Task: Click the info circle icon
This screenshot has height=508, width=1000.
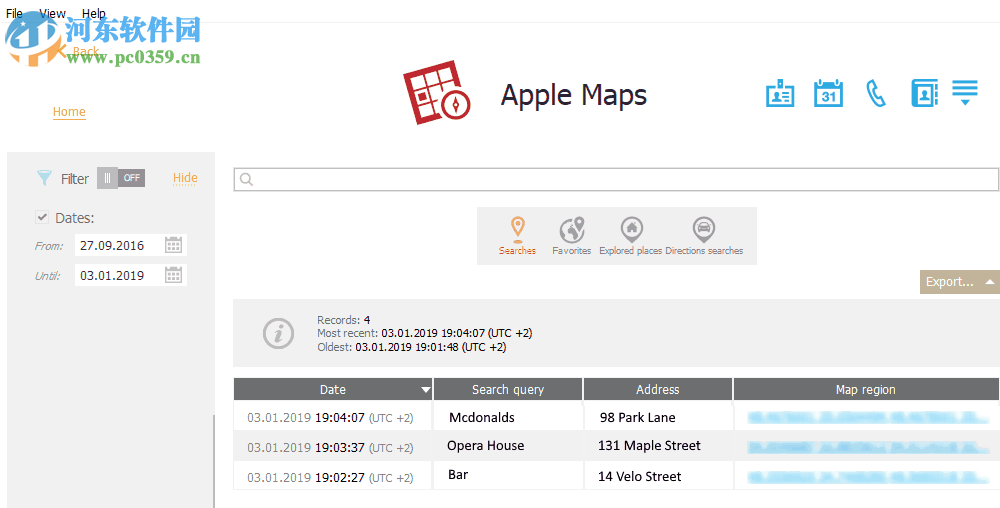Action: [279, 333]
